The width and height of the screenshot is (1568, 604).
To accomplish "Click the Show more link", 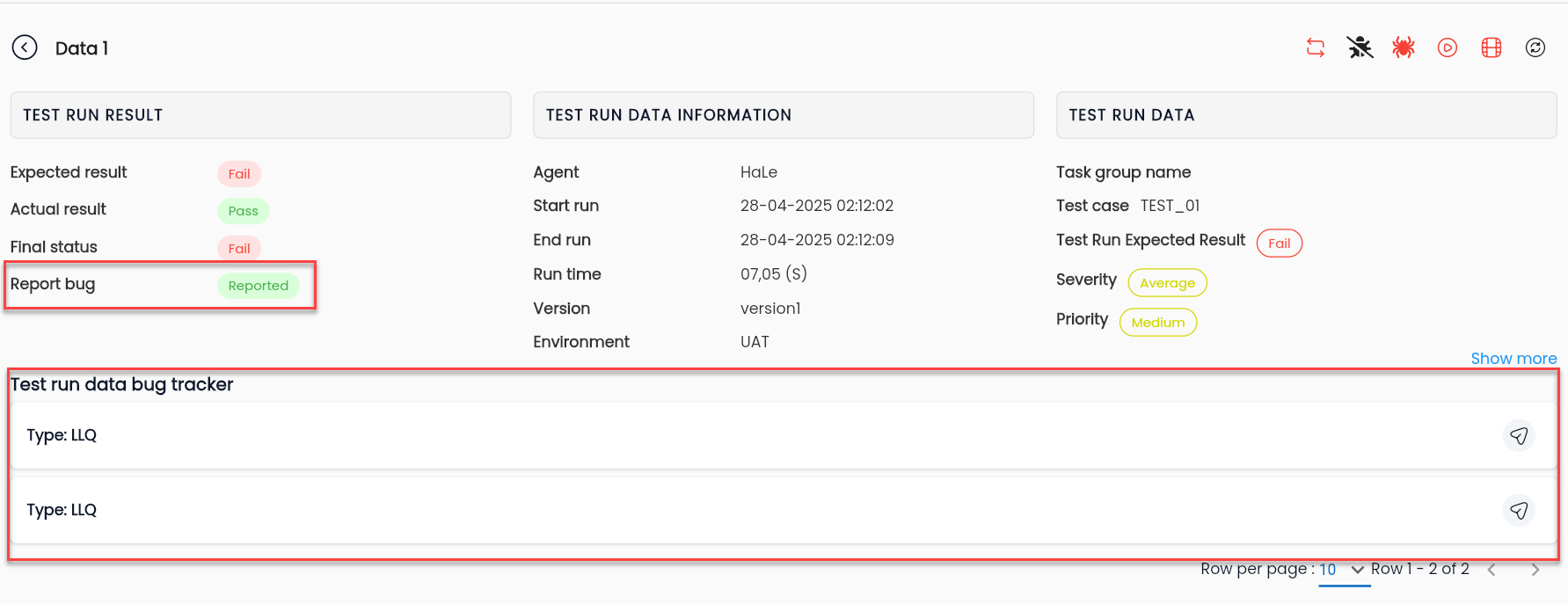I will pos(1513,359).
